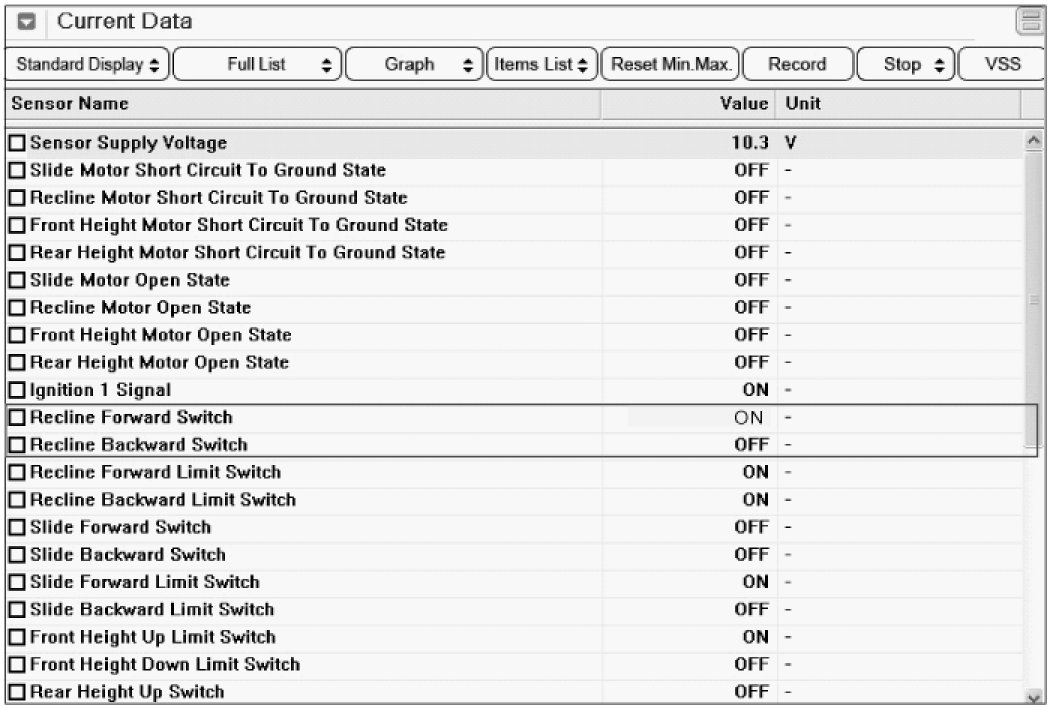Open the Stop dropdown
The height and width of the screenshot is (708, 1050).
click(903, 65)
